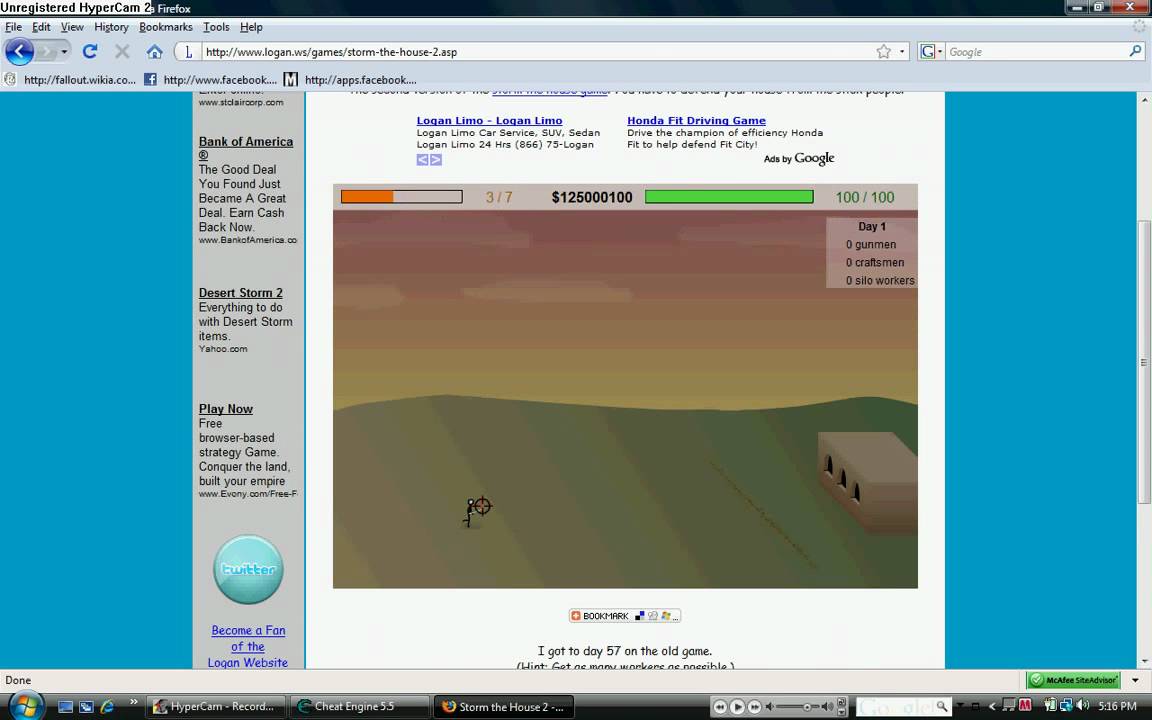Click the Honda Fit Driving Game ad link
Viewport: 1152px width, 720px height.
click(696, 120)
